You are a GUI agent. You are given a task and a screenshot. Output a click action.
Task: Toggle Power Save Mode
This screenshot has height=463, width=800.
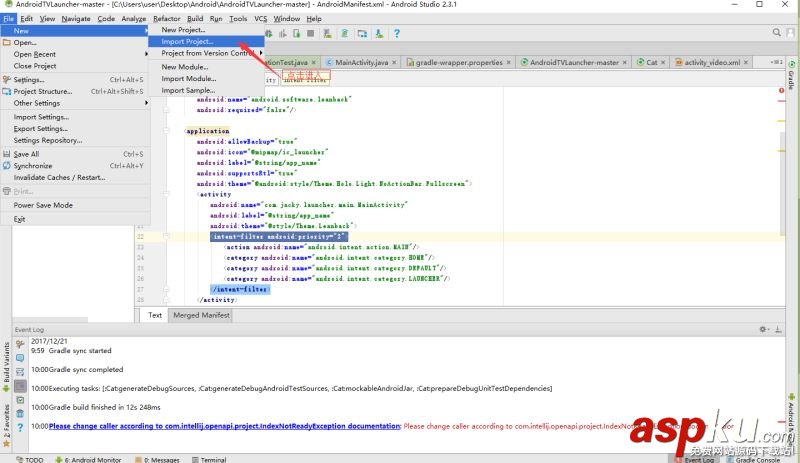pyautogui.click(x=75, y=205)
